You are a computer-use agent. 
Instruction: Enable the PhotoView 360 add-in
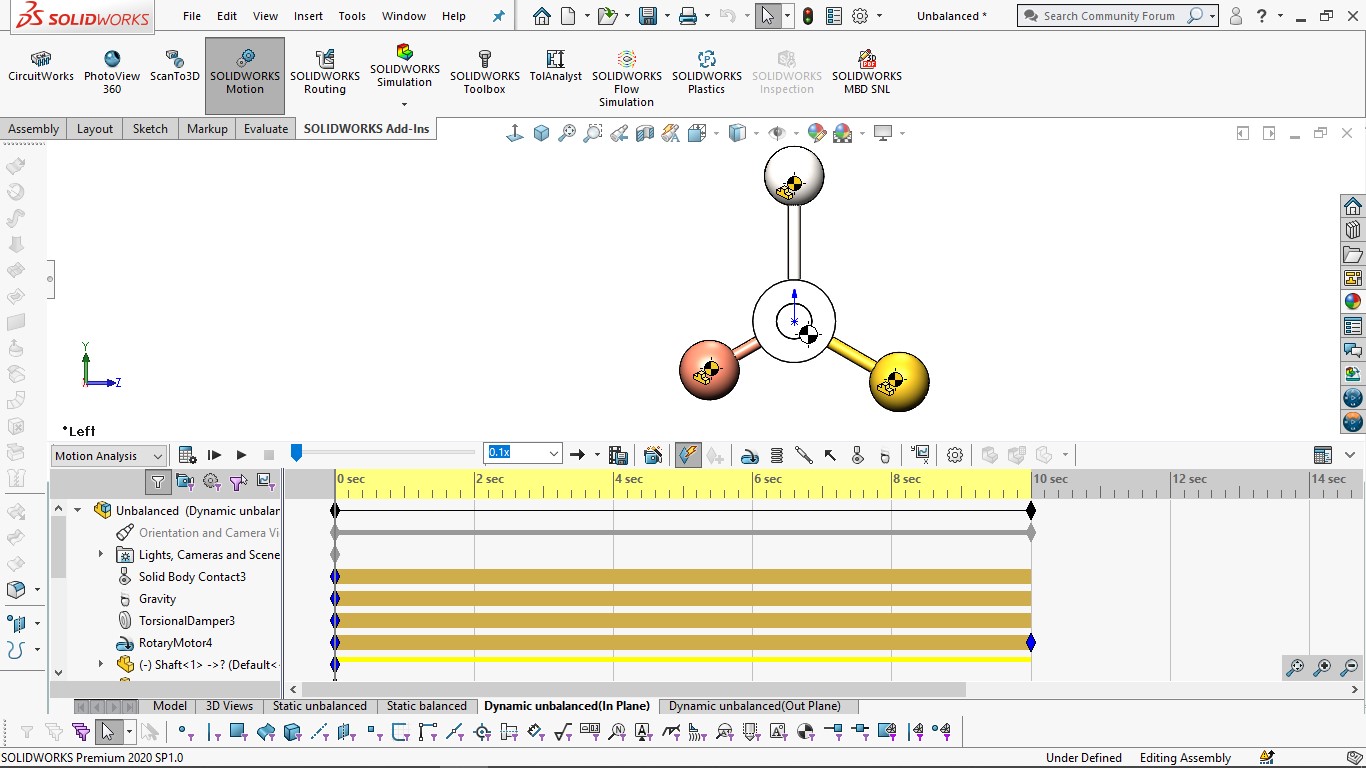112,73
